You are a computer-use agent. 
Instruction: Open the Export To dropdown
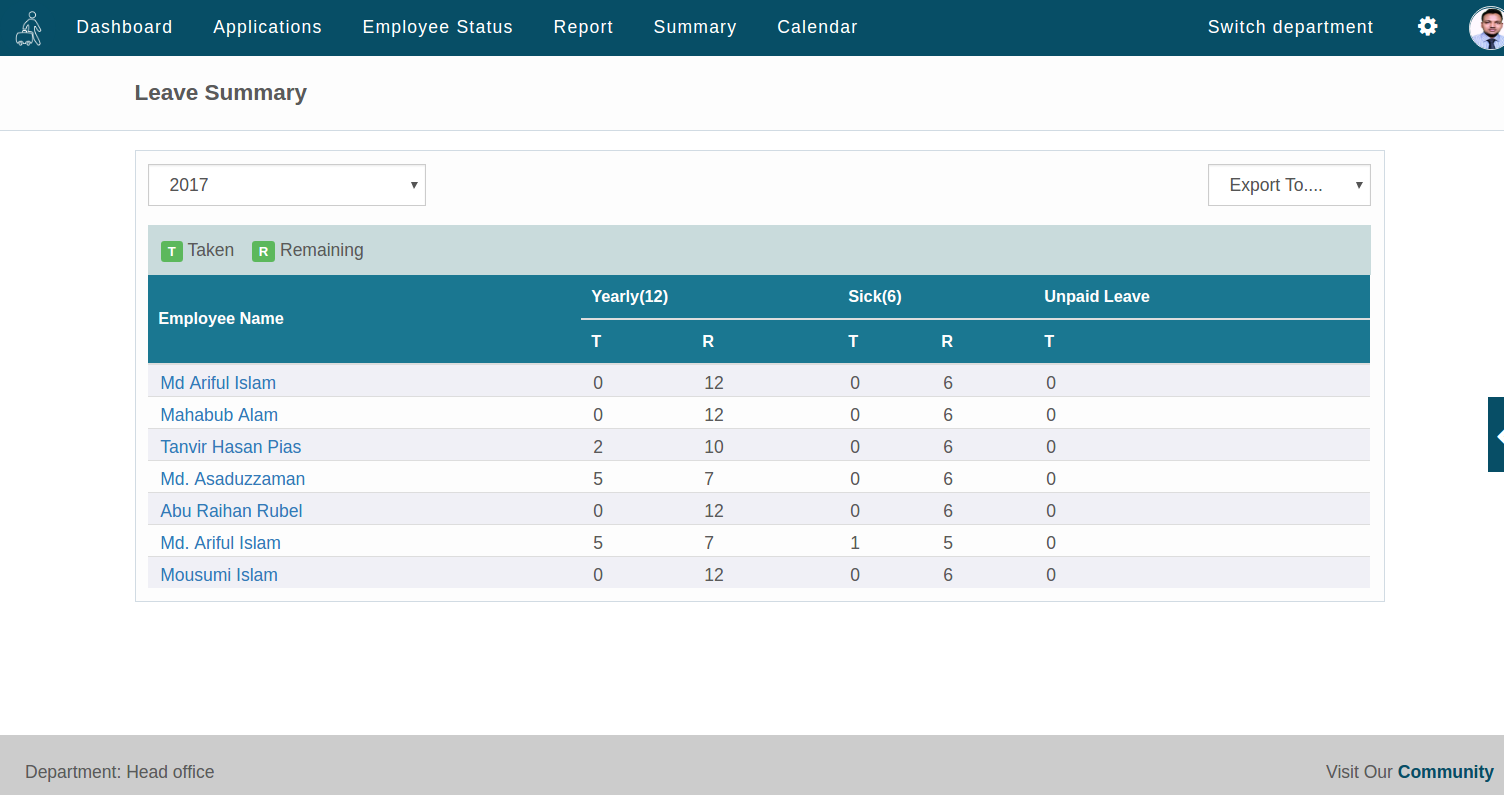1288,185
